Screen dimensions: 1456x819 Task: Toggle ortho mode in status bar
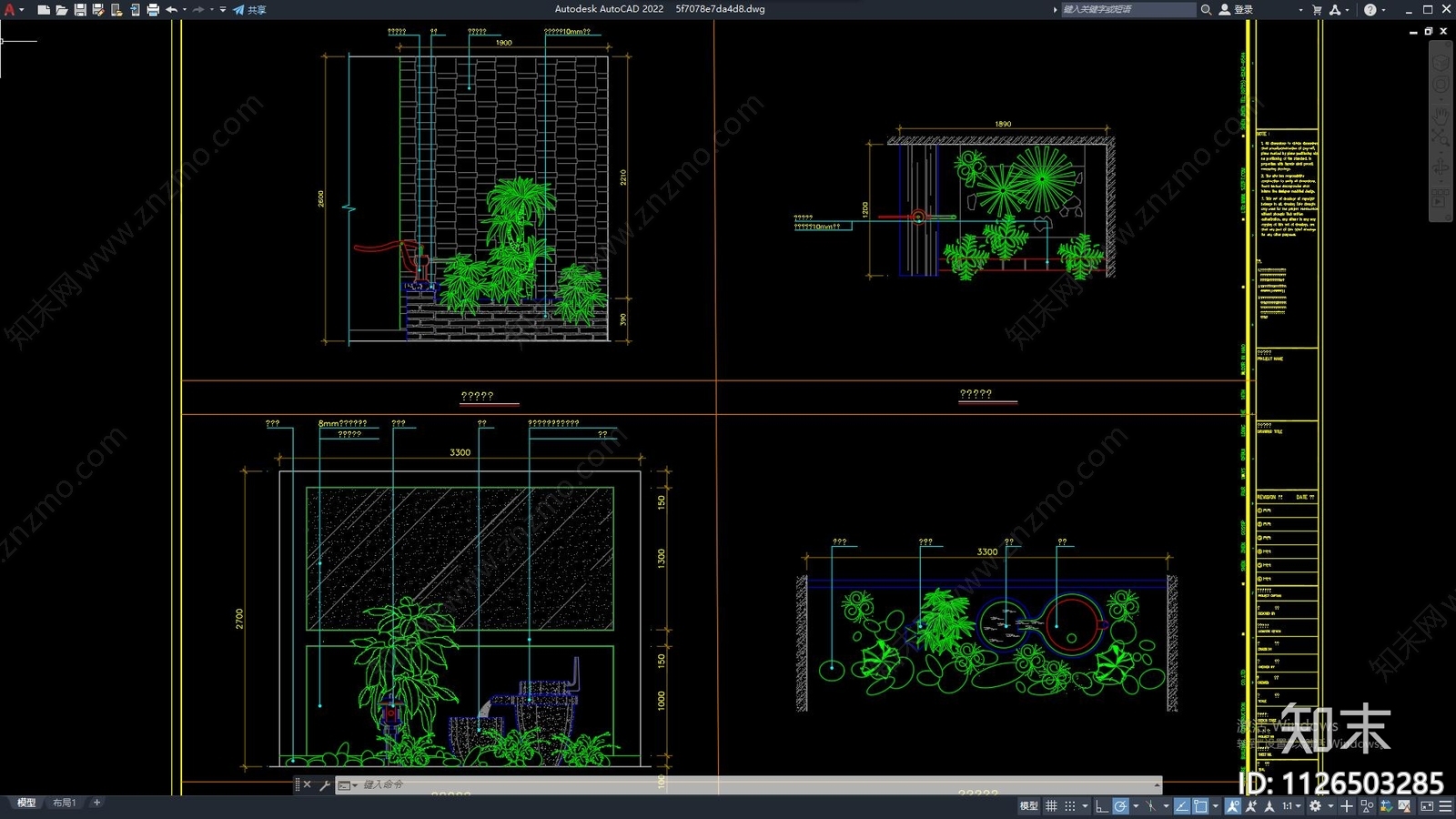coord(1101,806)
